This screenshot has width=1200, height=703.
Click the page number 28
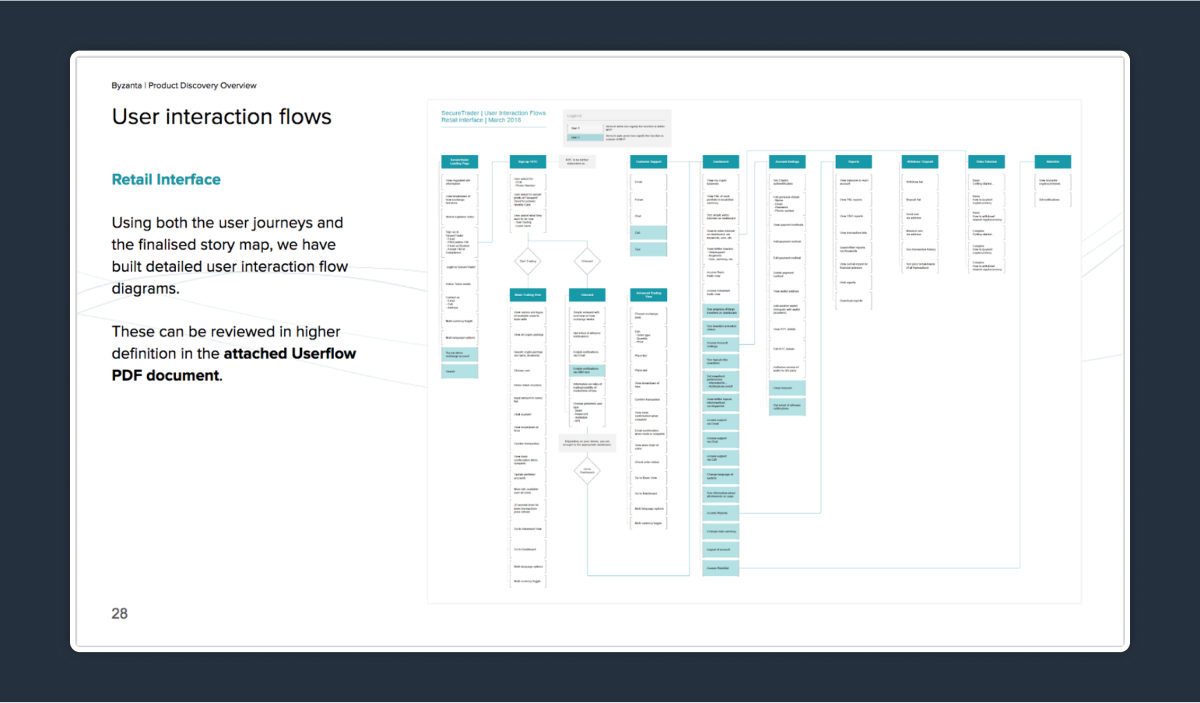(x=119, y=613)
